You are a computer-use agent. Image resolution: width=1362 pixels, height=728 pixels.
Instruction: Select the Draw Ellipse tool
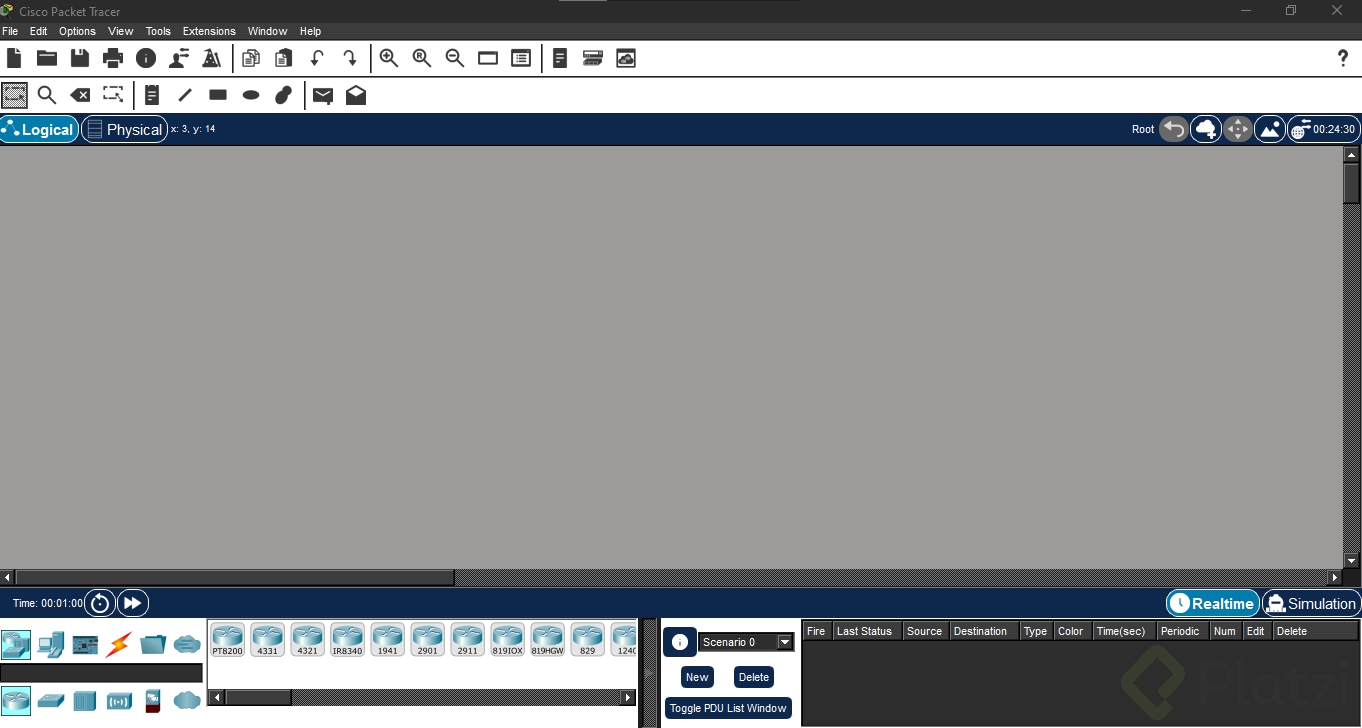[x=251, y=95]
